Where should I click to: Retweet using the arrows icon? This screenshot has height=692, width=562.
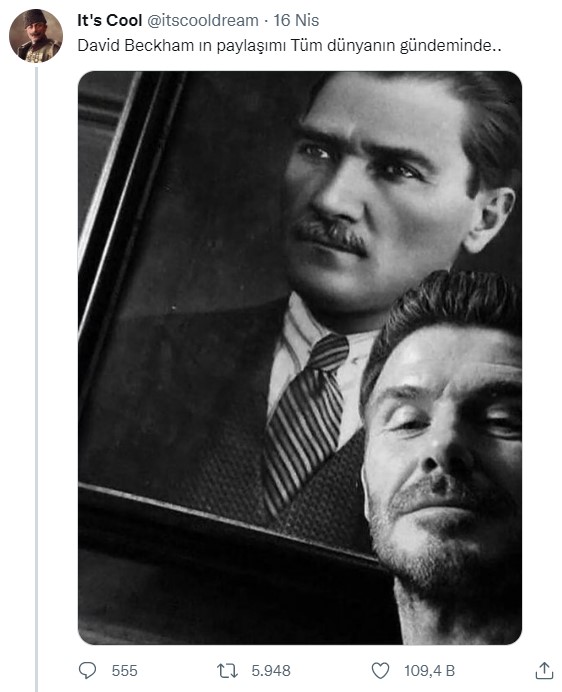[x=227, y=670]
